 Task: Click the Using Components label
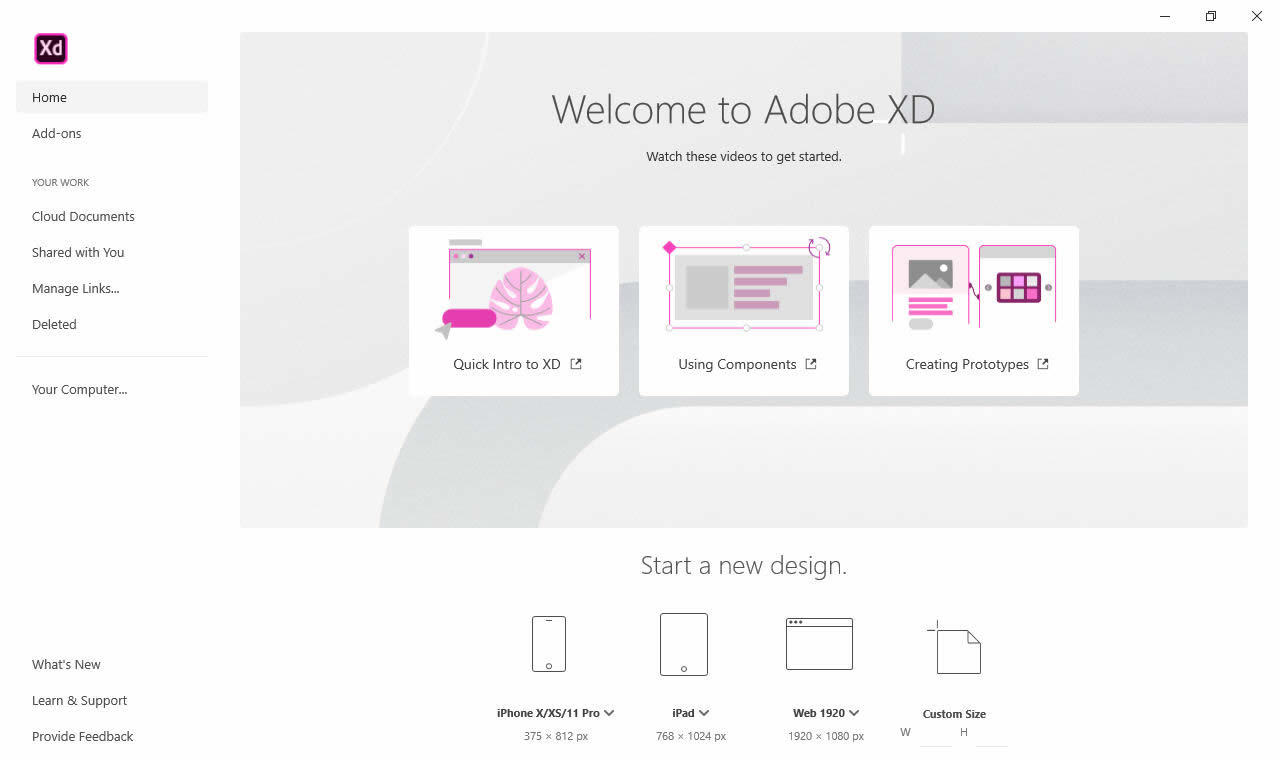click(x=737, y=364)
